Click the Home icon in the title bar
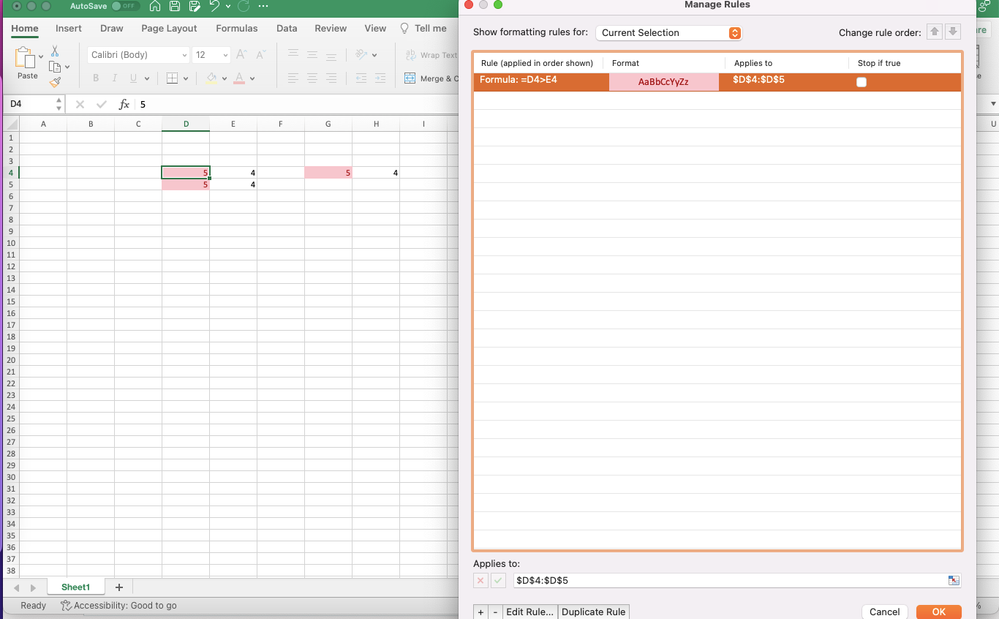Screen dimensions: 999x619 point(155,6)
